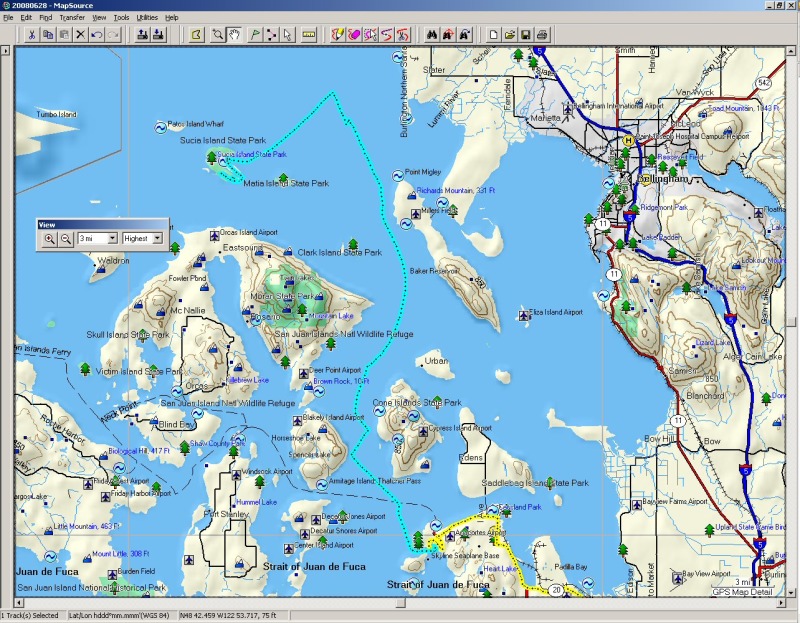The image size is (800, 623).
Task: Click the Bellingham city label
Action: (x=663, y=179)
